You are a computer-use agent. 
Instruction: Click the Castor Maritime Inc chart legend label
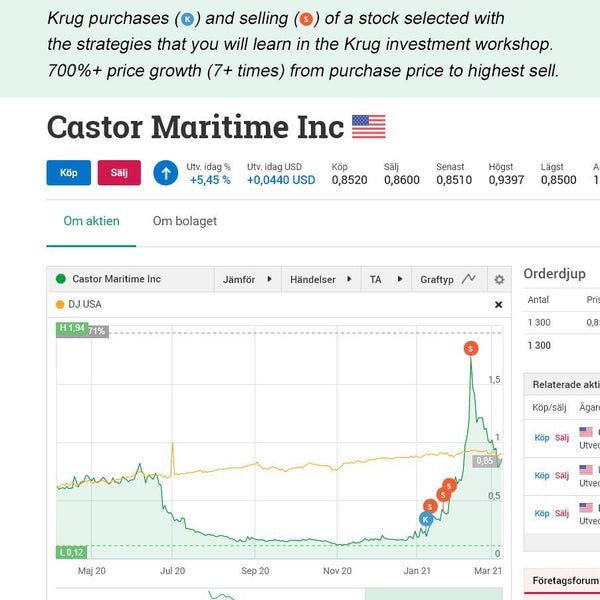116,279
